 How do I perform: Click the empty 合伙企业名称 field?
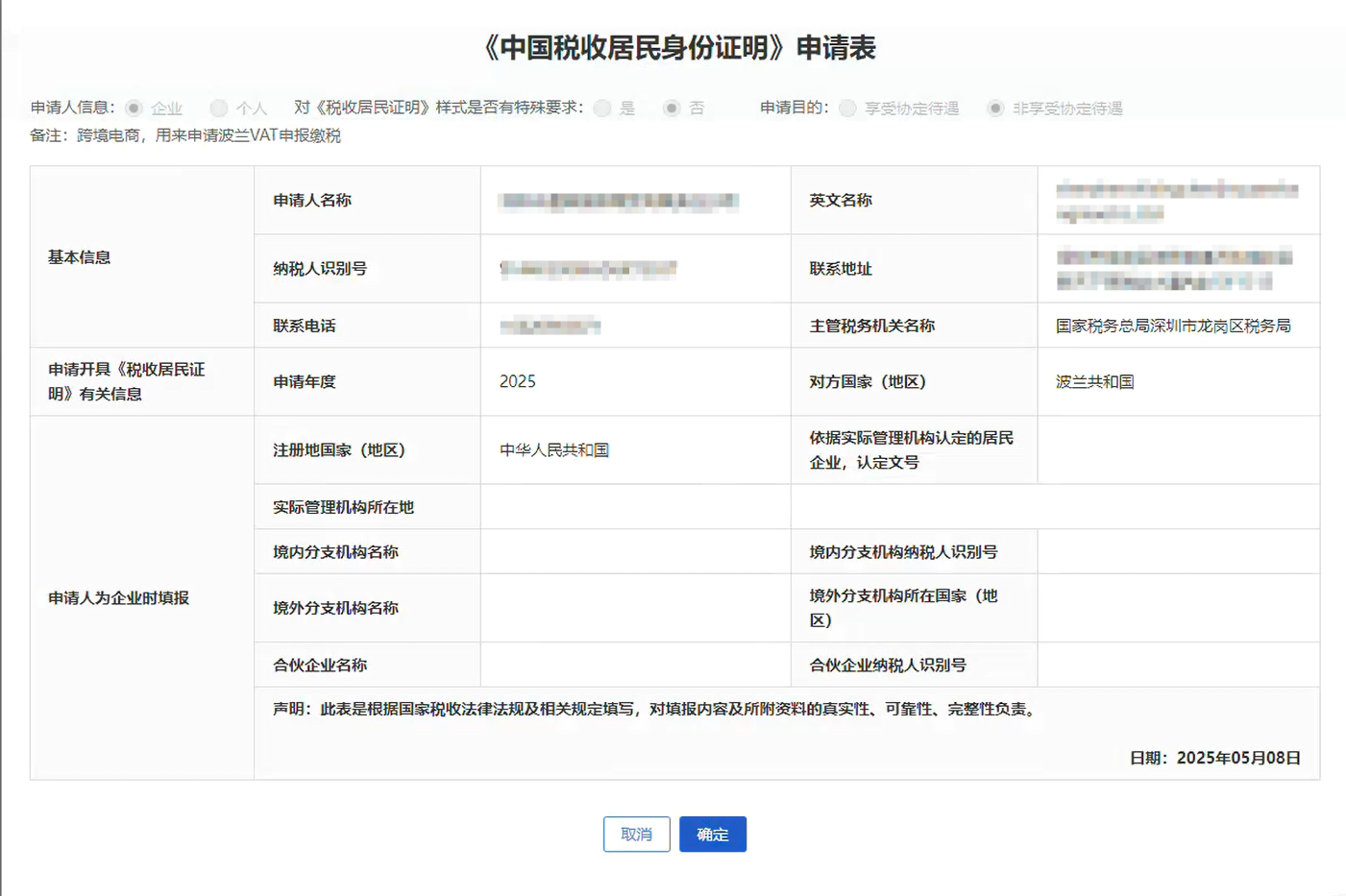point(634,665)
